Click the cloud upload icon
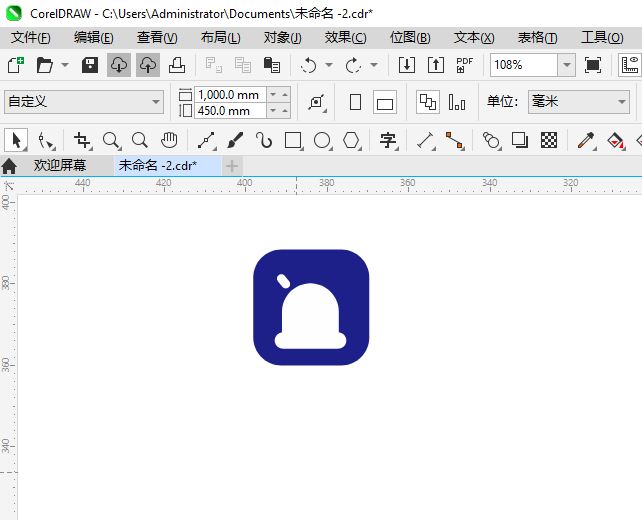 (x=148, y=65)
